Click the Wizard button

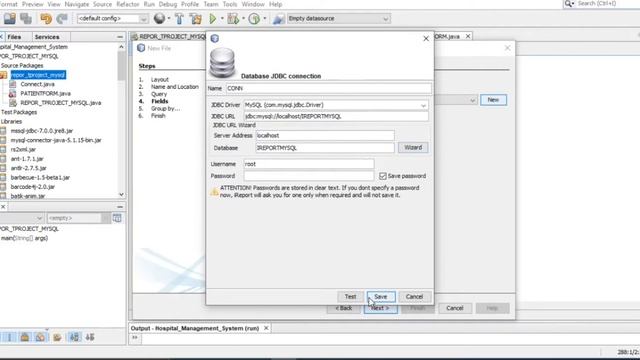pos(413,147)
